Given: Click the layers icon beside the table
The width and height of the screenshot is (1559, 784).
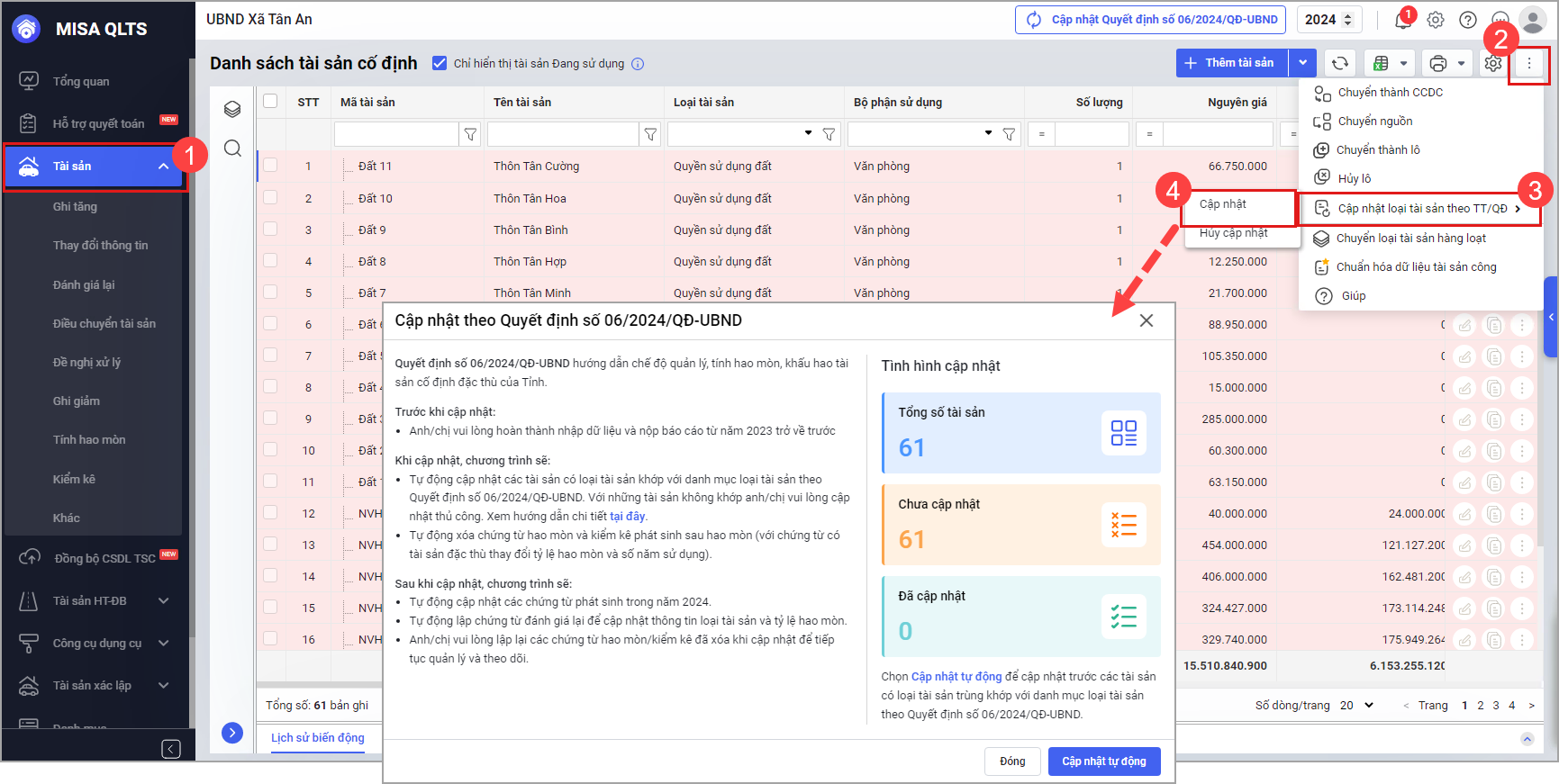Looking at the screenshot, I should pyautogui.click(x=232, y=109).
